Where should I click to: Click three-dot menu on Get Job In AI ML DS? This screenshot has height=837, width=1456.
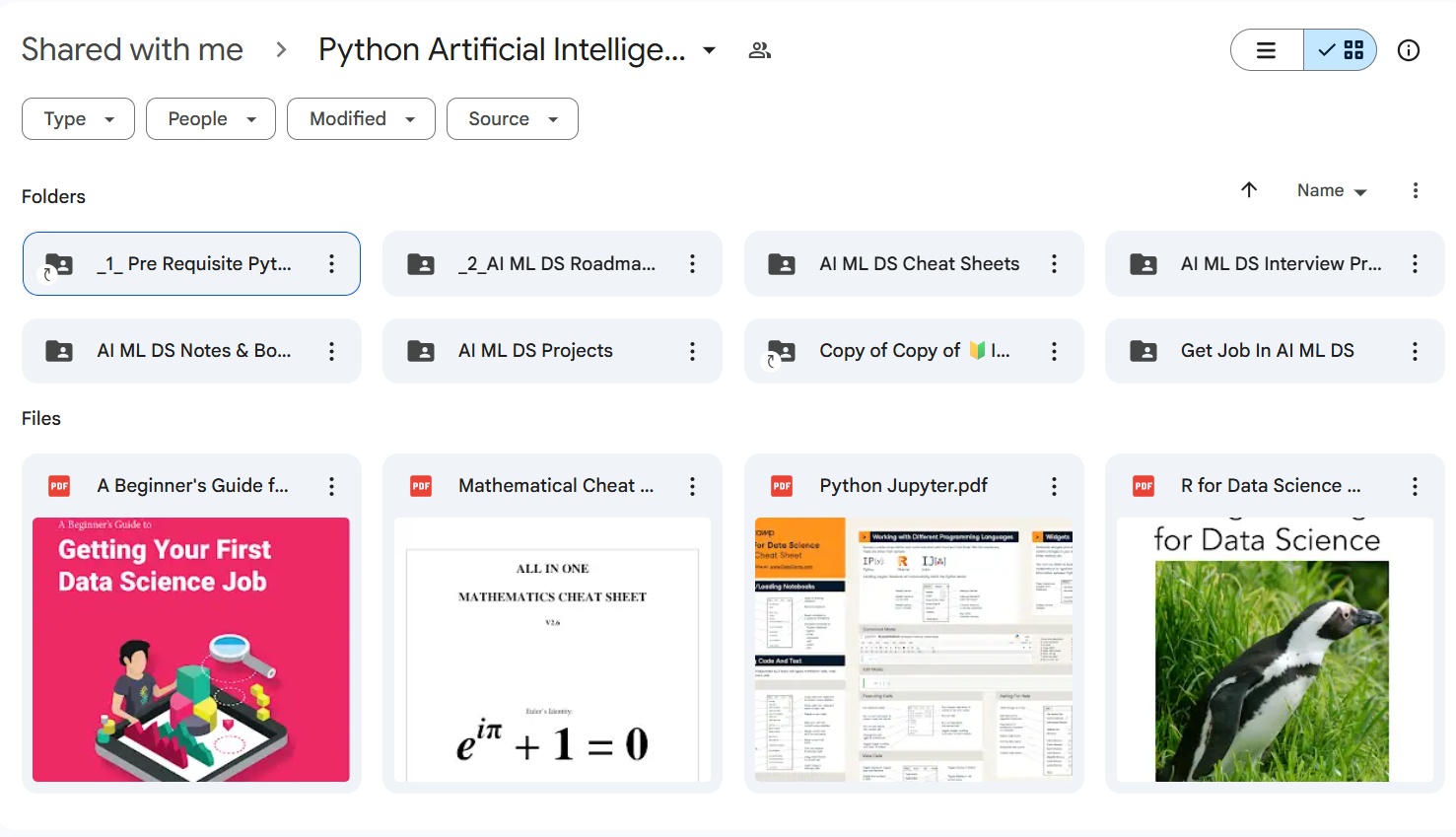point(1415,351)
